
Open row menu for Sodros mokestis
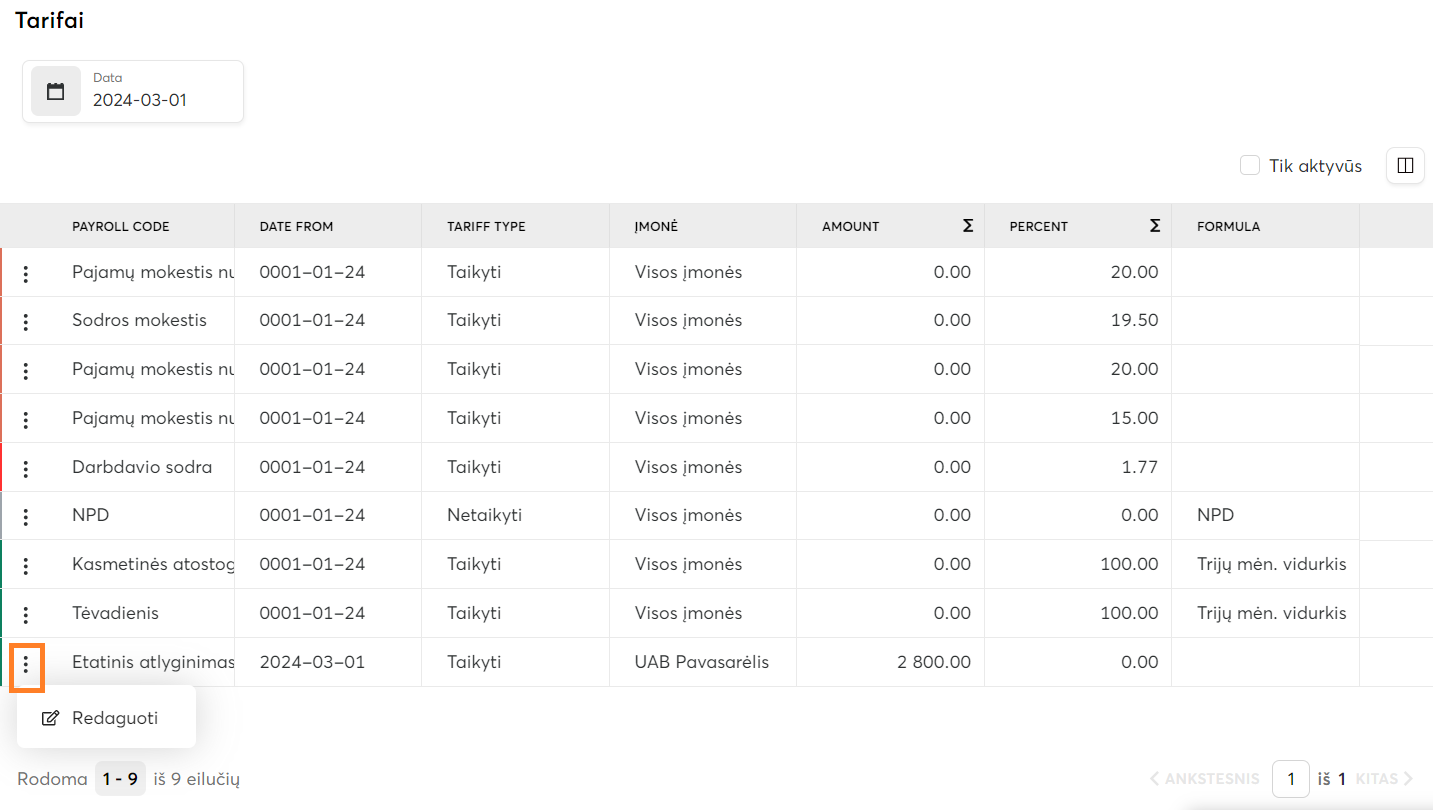[26, 322]
